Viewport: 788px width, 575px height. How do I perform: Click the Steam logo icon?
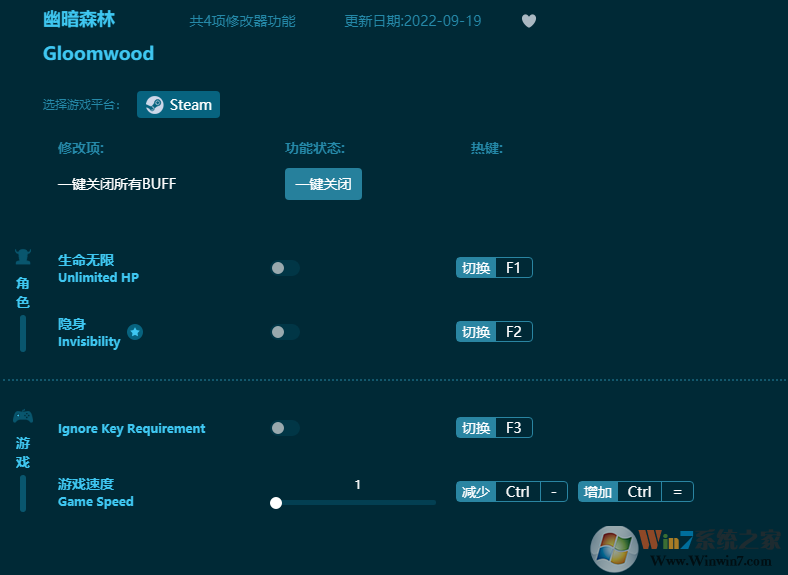pos(154,105)
